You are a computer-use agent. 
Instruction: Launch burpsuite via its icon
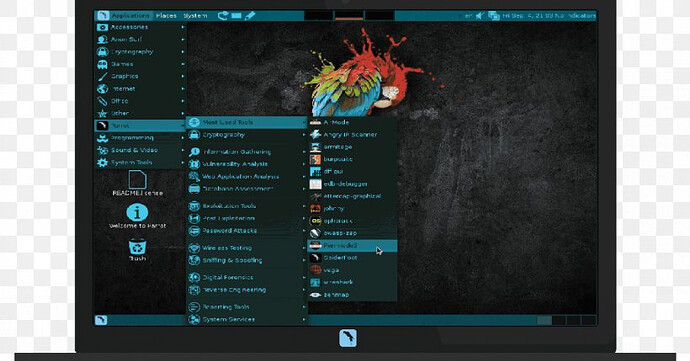point(315,159)
